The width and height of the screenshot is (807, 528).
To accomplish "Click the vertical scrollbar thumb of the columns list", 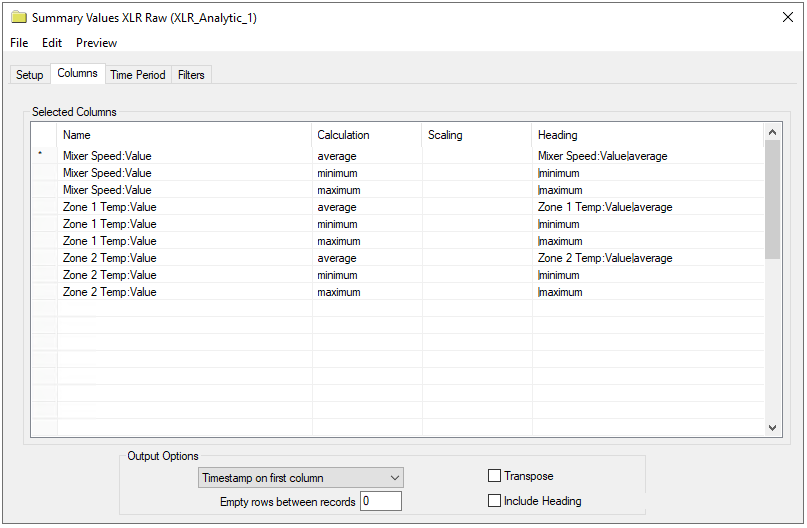I will [772, 199].
